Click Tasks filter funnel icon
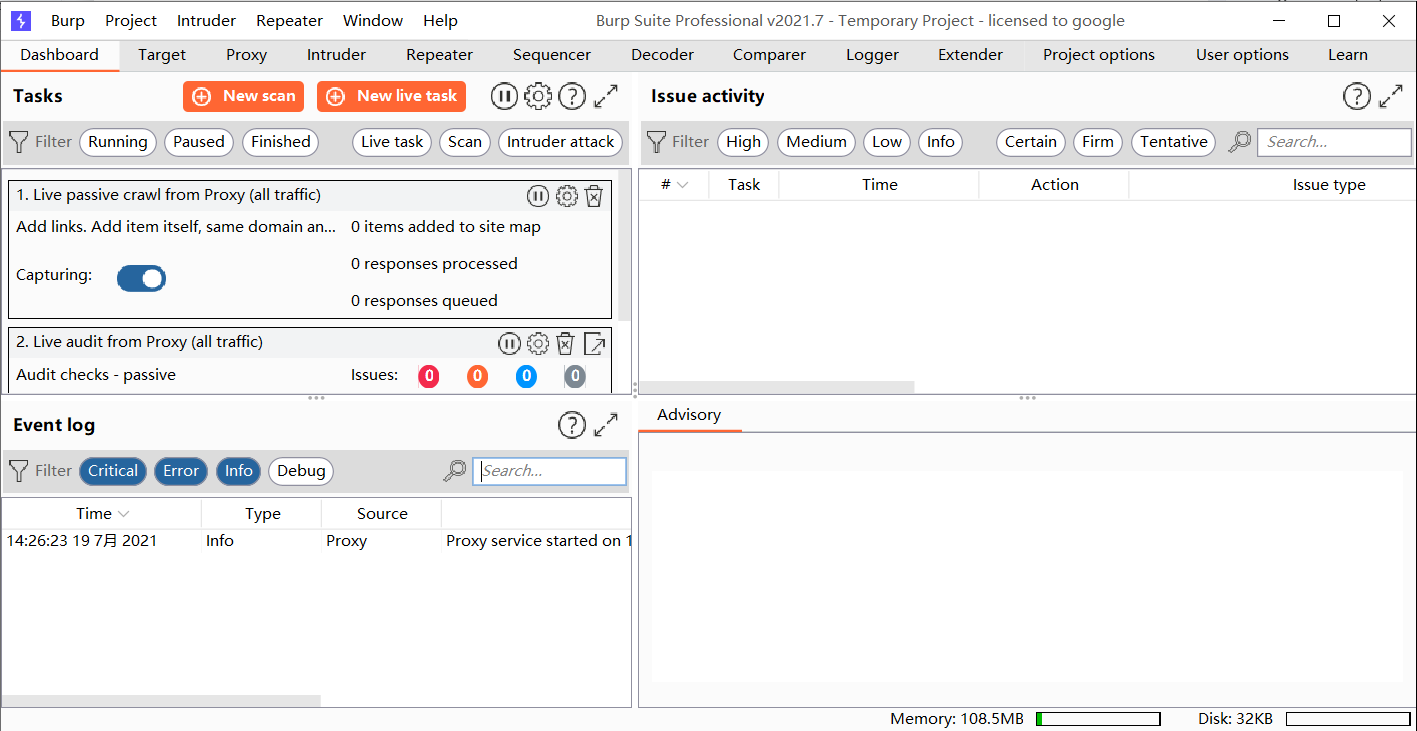The height and width of the screenshot is (731, 1417). pos(18,142)
